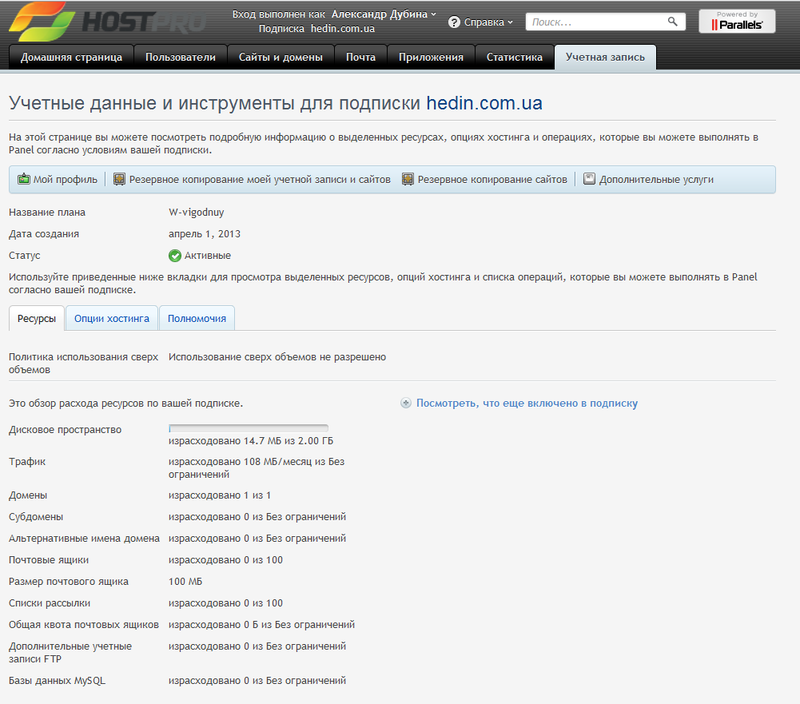Click the hedin.com.ua link in the heading
The width and height of the screenshot is (800, 704).
pyautogui.click(x=484, y=103)
